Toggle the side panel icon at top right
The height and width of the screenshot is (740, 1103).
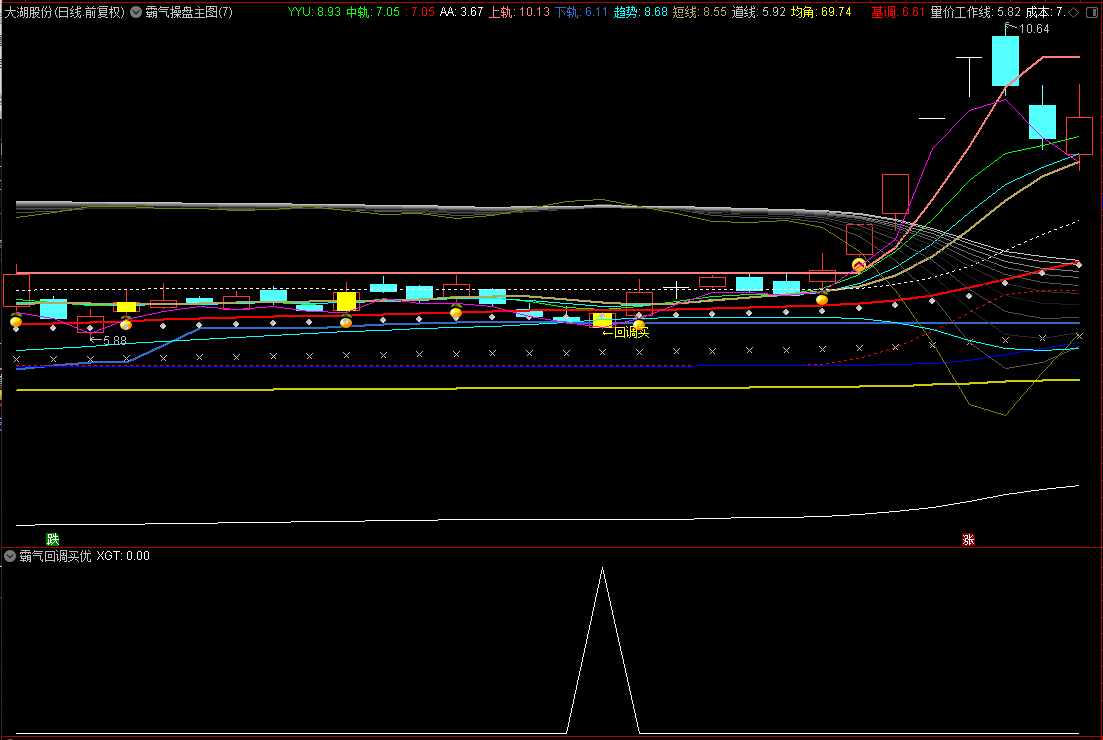1091,12
